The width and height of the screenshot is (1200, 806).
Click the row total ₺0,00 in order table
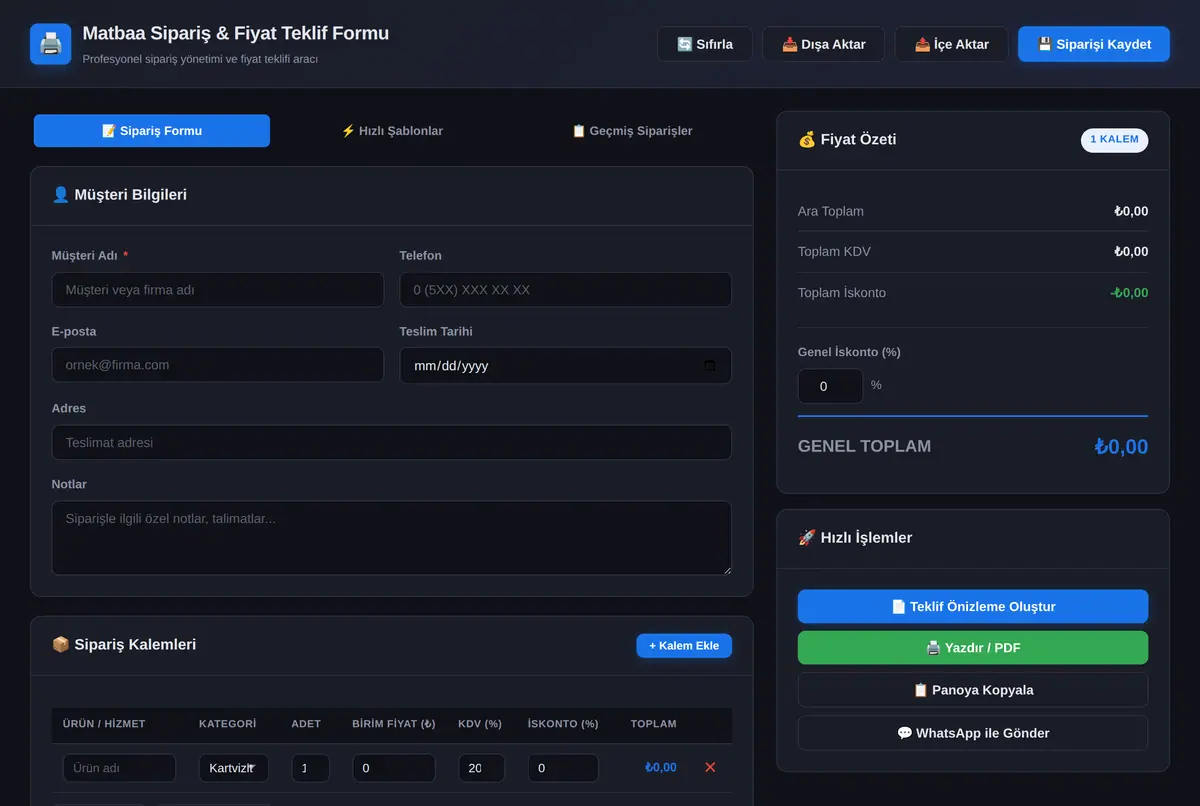point(661,768)
